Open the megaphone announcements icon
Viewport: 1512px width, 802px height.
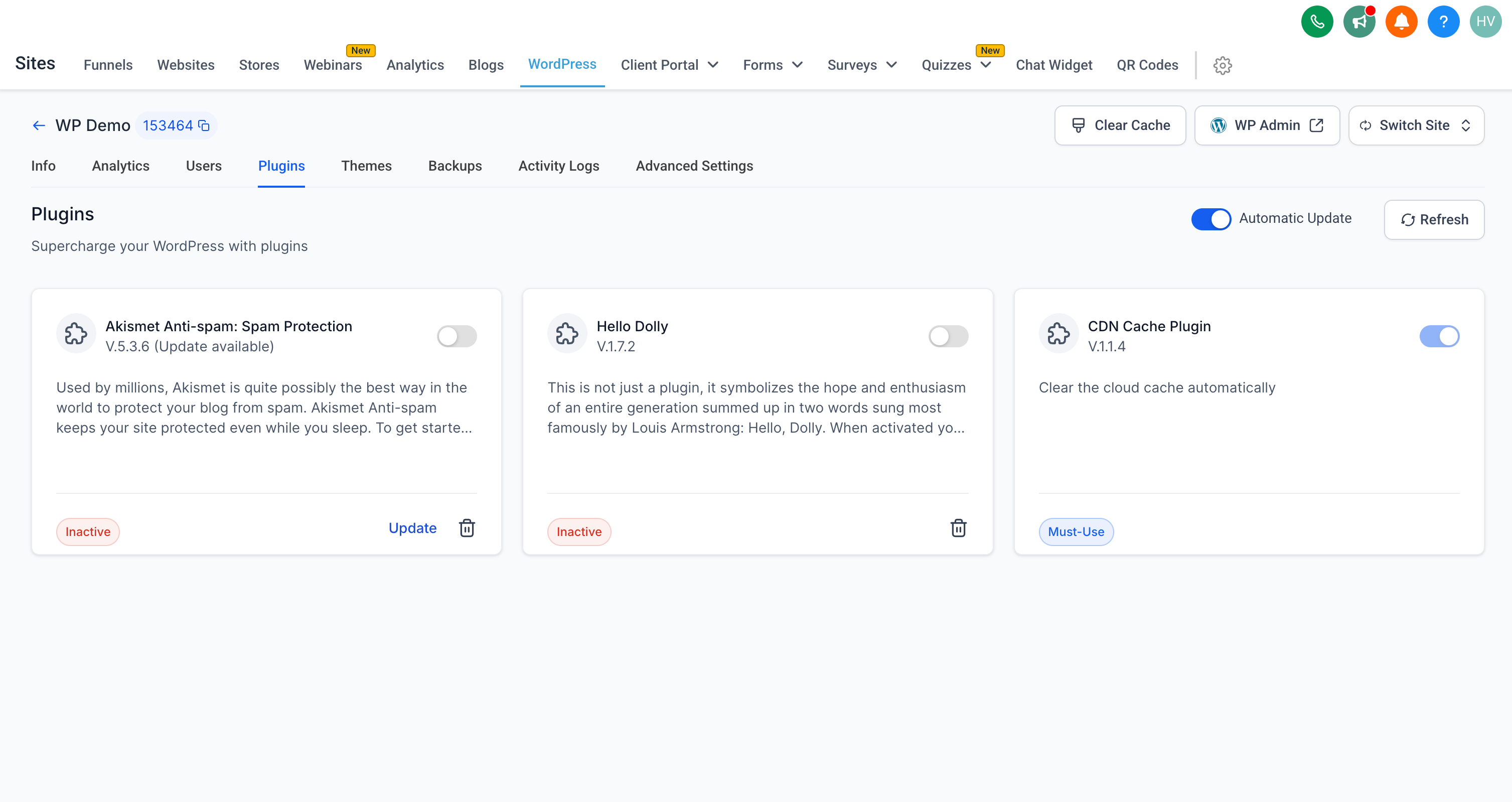(x=1359, y=22)
